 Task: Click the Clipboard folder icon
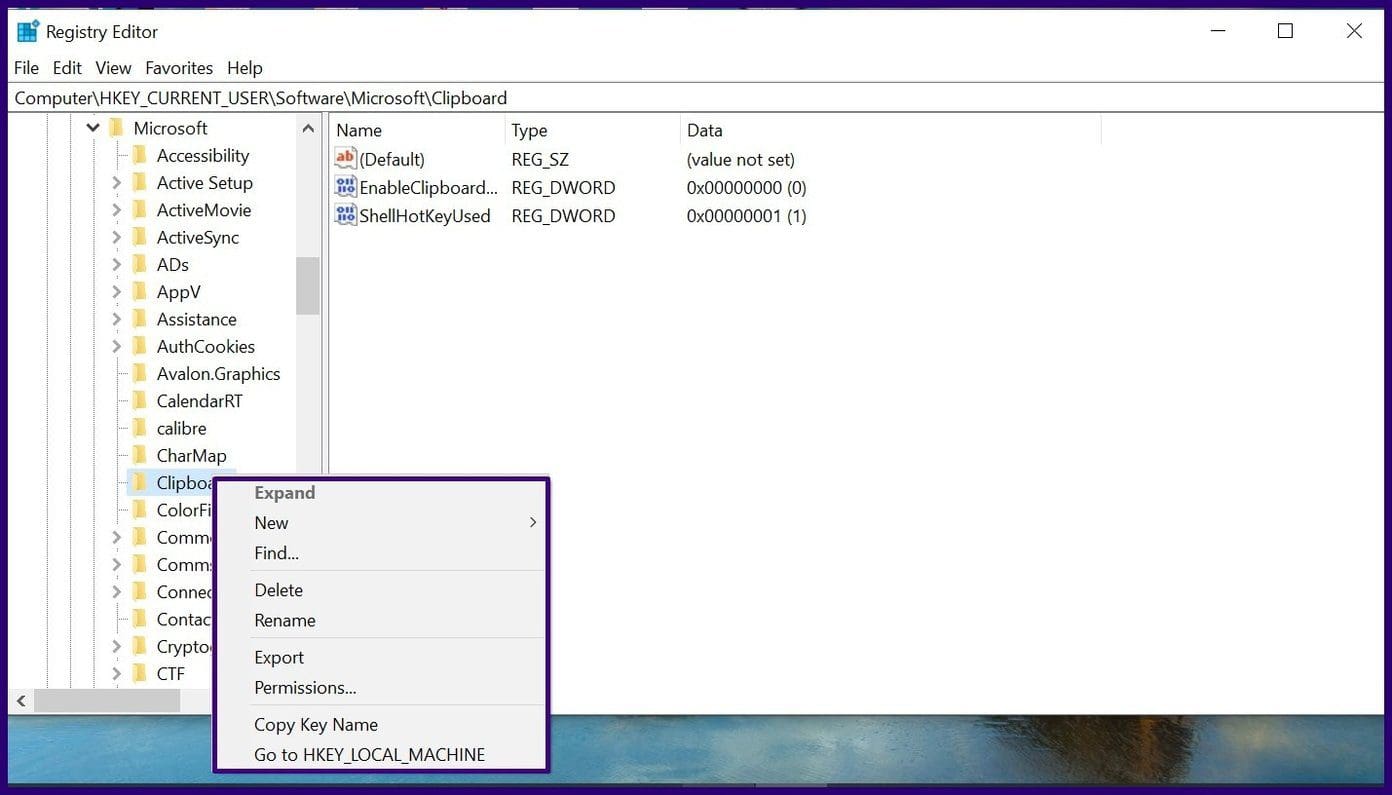[140, 483]
